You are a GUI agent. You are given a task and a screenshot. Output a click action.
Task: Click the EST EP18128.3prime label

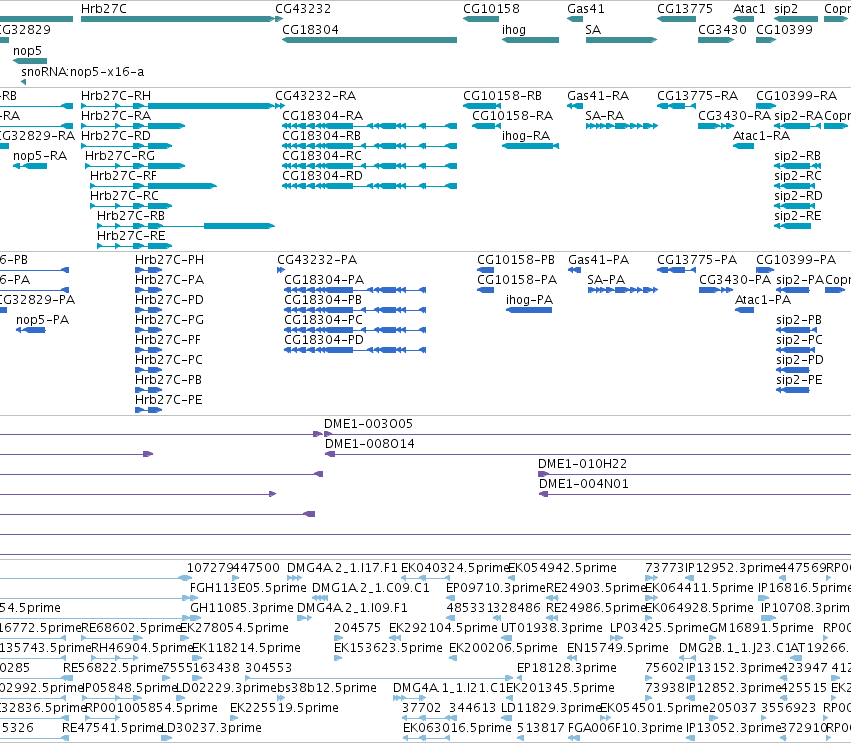click(567, 668)
